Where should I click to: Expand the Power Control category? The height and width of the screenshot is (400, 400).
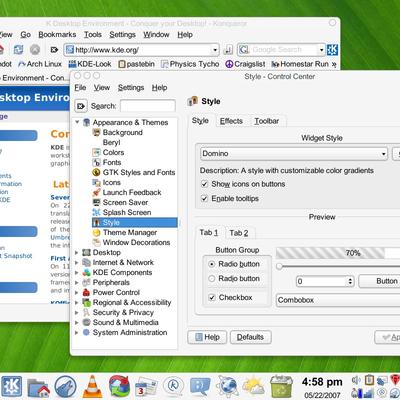77,293
